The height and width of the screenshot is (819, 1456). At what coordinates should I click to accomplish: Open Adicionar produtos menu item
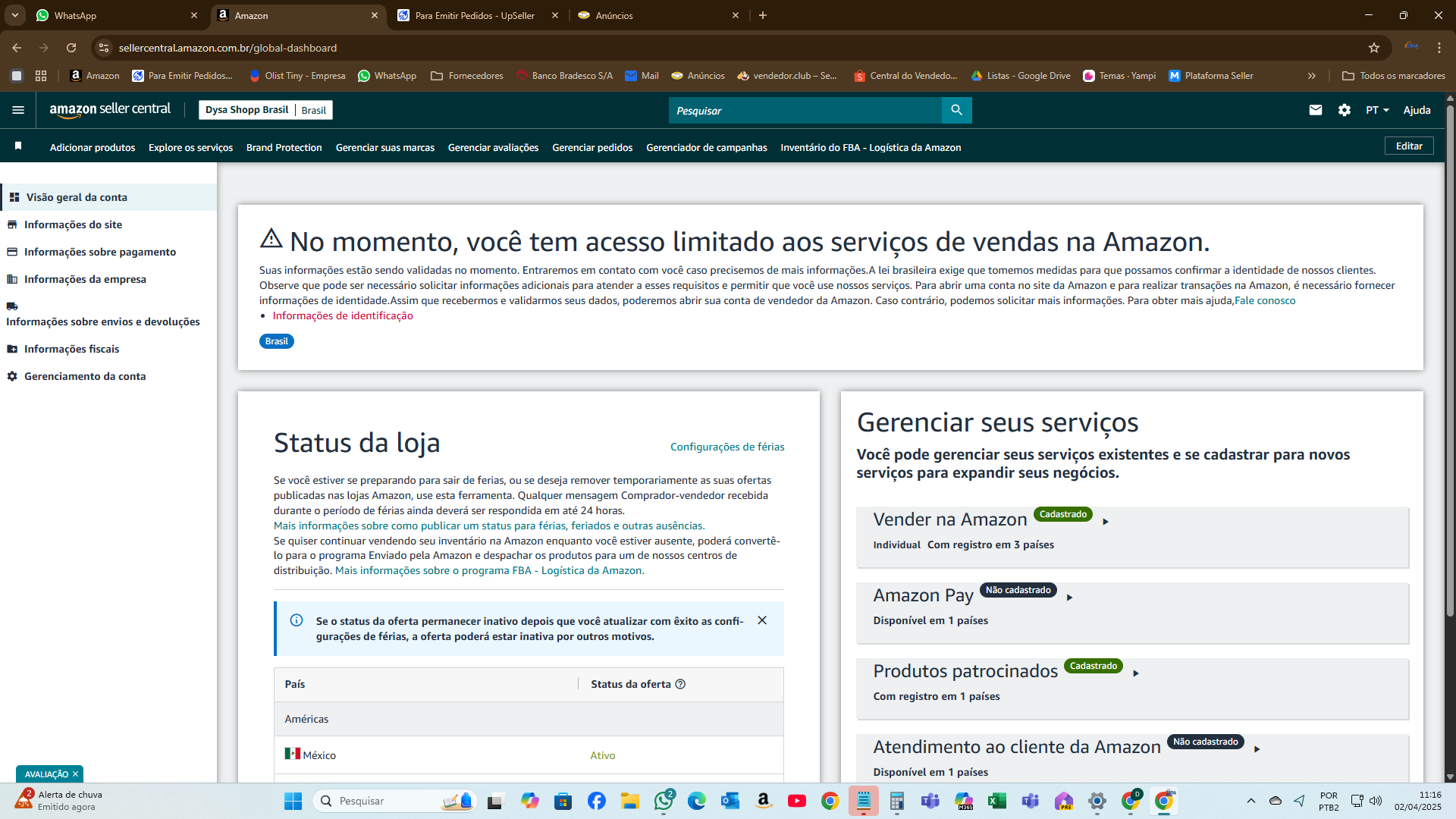(x=93, y=147)
